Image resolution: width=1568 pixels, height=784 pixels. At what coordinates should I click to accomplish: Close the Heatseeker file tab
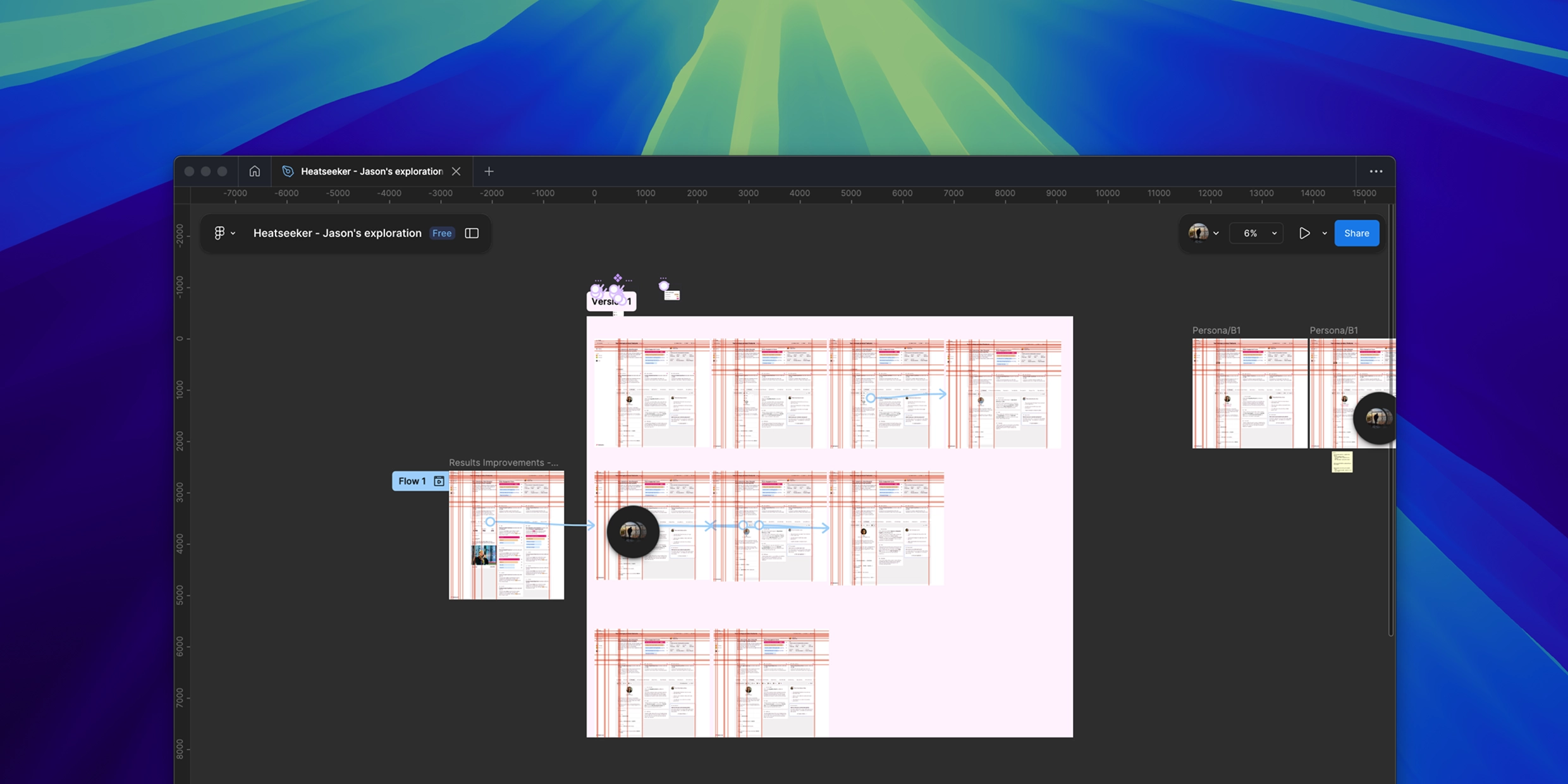[x=456, y=171]
